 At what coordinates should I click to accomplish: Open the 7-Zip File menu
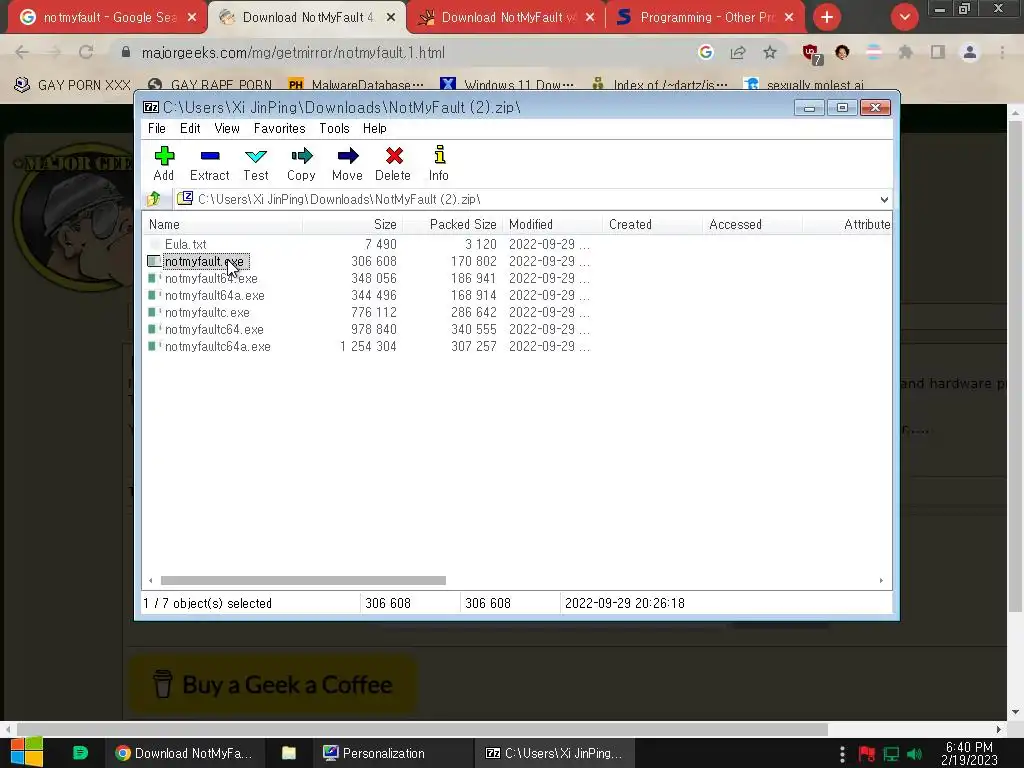(157, 129)
